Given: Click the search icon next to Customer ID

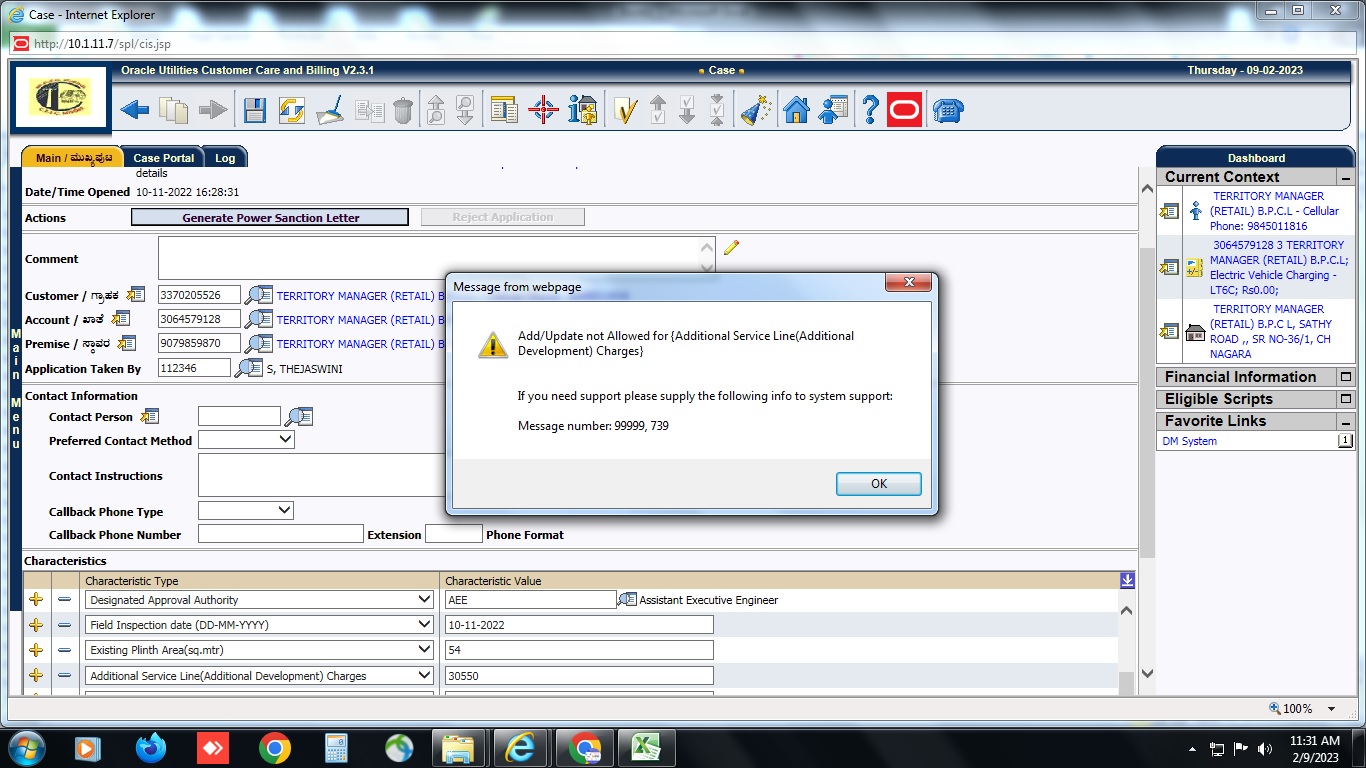Looking at the screenshot, I should pyautogui.click(x=259, y=295).
